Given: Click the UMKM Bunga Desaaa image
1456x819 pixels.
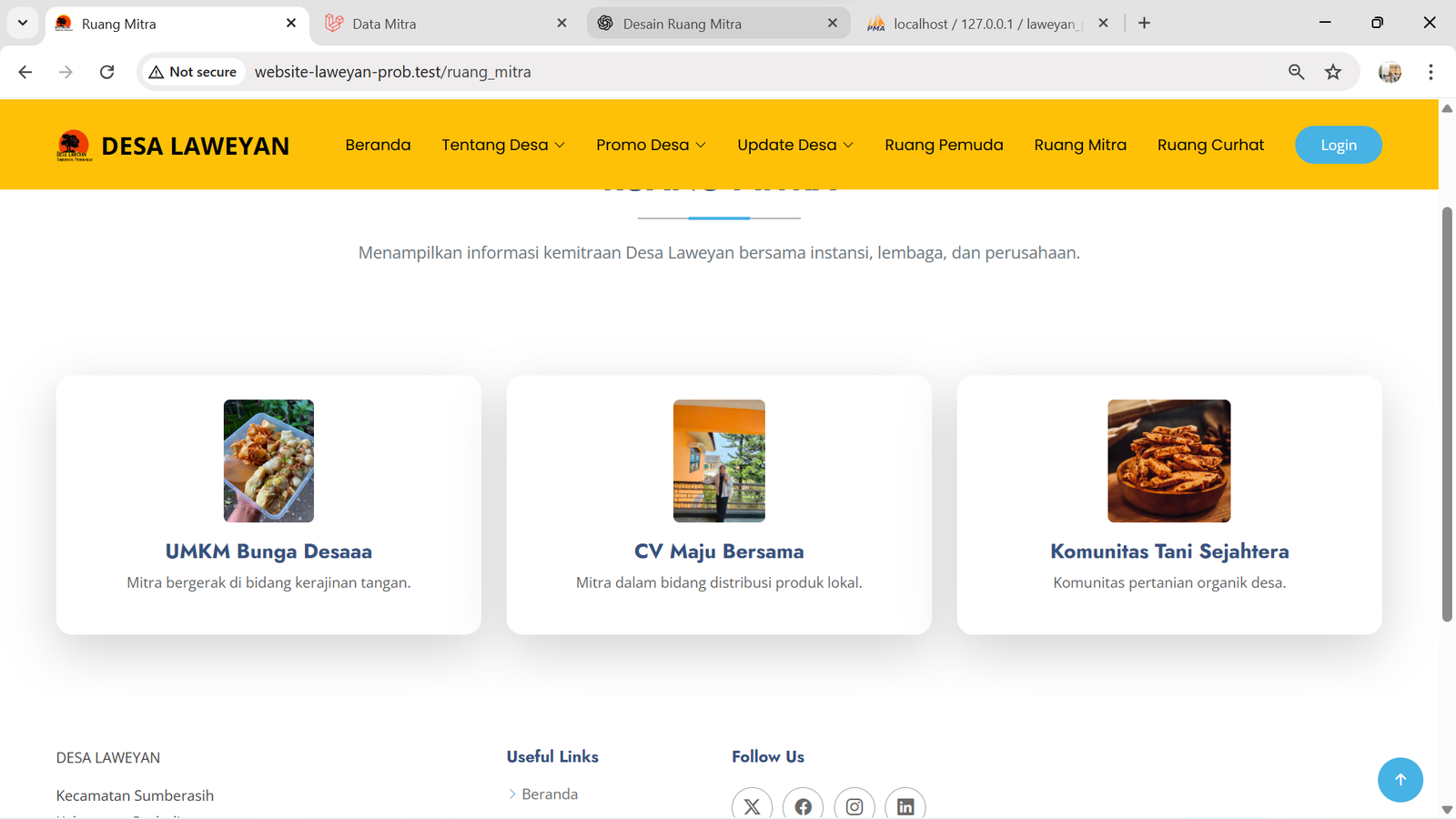Looking at the screenshot, I should click(x=268, y=460).
